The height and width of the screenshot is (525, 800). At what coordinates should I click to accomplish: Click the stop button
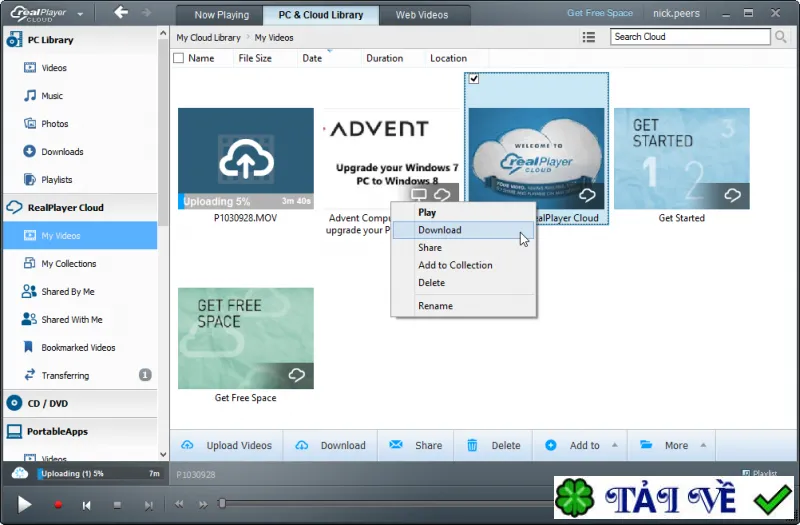point(117,505)
